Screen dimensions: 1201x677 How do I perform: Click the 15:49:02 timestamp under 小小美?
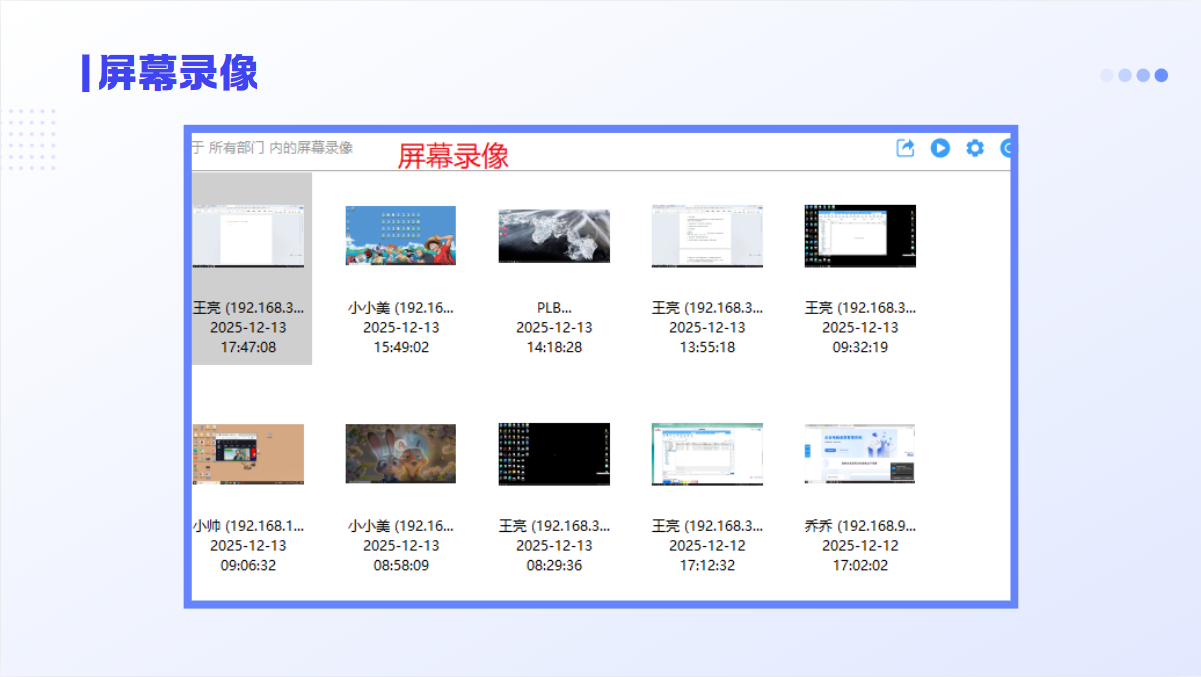[x=400, y=348]
